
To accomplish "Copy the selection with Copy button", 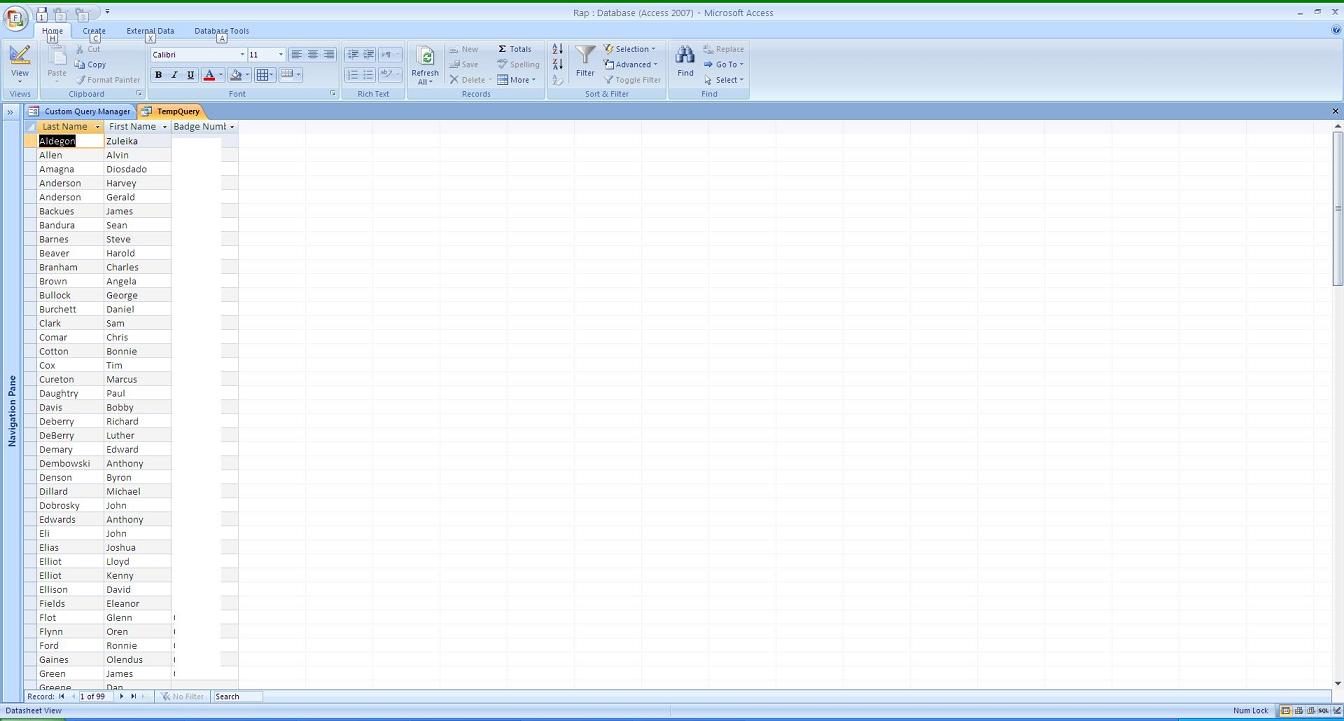I will [x=90, y=64].
